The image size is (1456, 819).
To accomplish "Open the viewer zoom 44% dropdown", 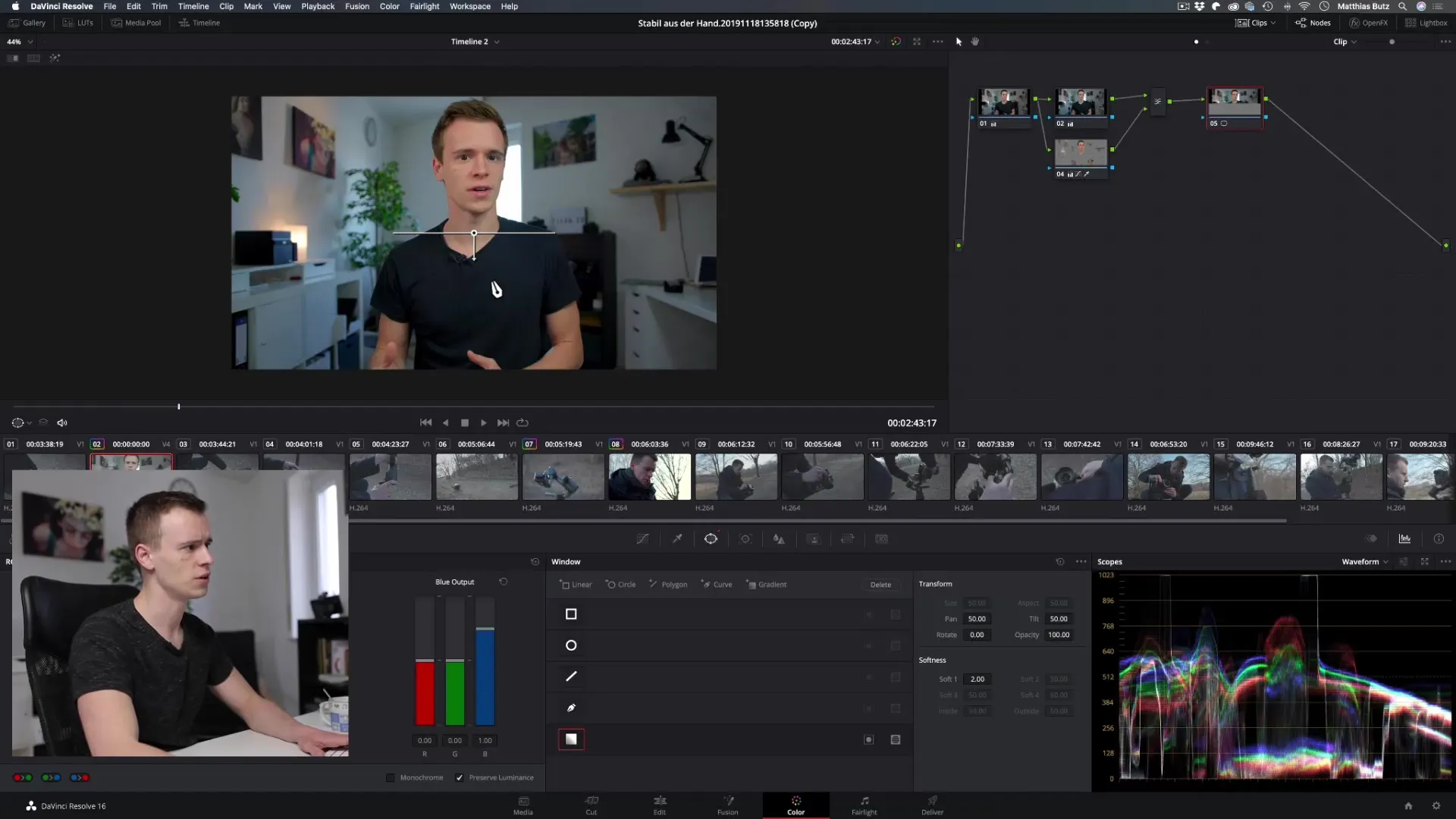I will (20, 42).
